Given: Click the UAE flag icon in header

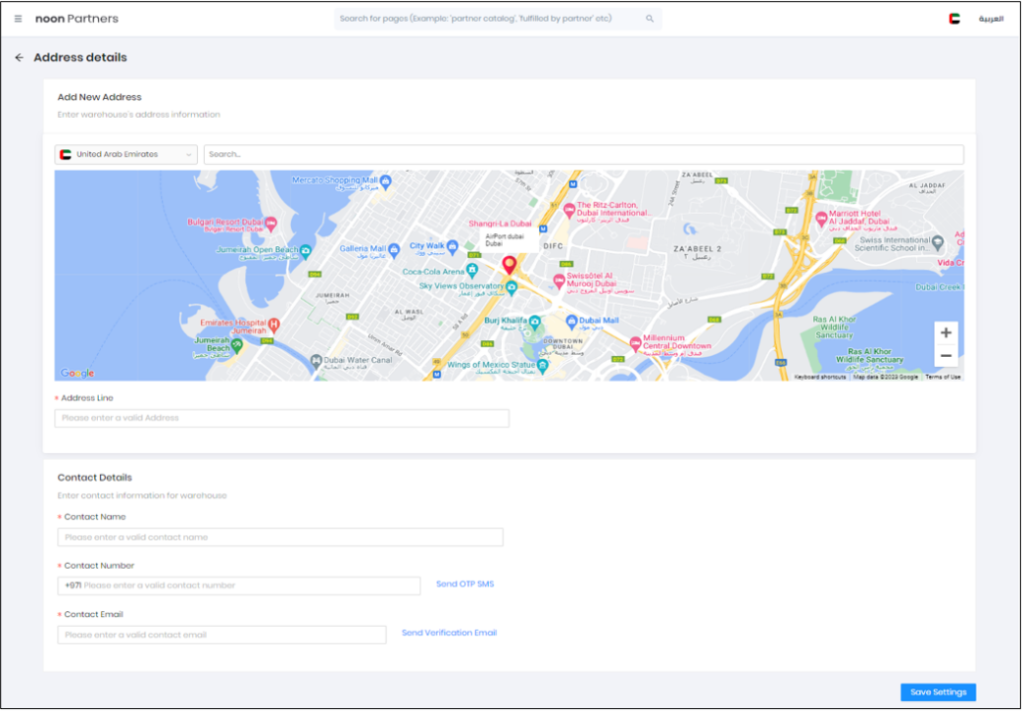Looking at the screenshot, I should click(x=954, y=19).
